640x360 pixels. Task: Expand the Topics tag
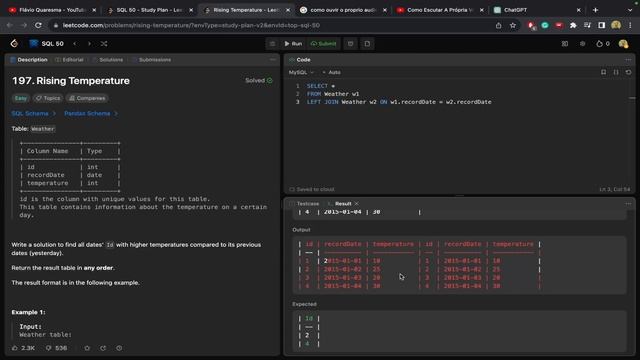(48, 98)
